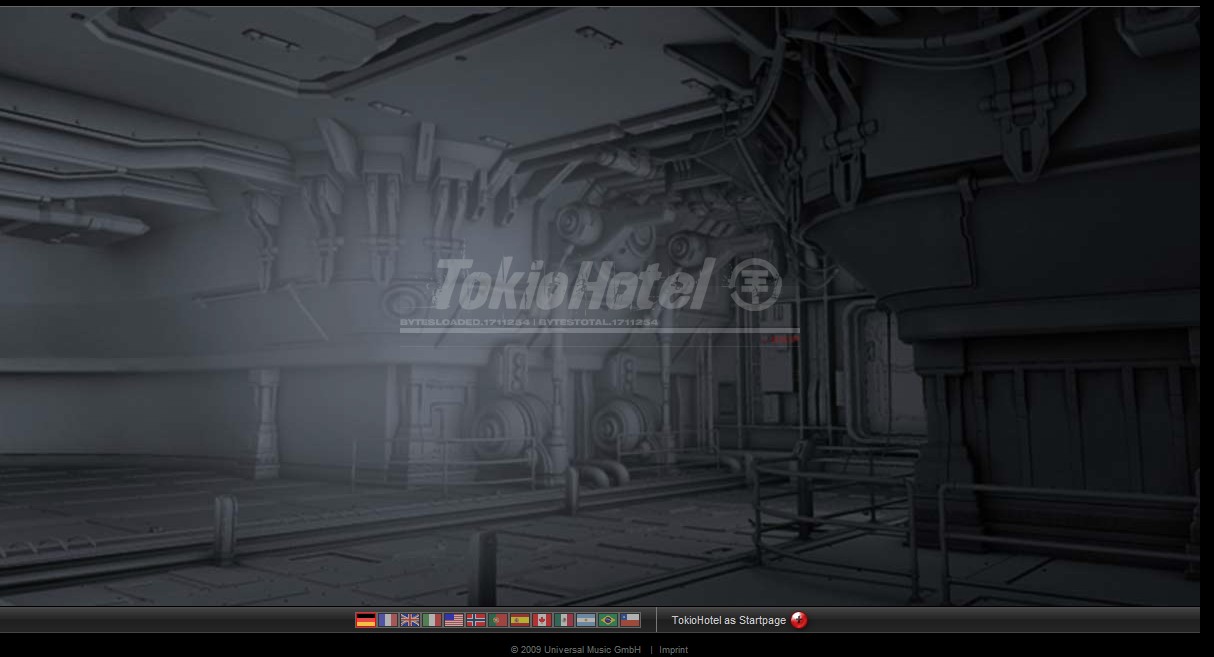
Task: Choose the French flag language
Action: (x=388, y=620)
